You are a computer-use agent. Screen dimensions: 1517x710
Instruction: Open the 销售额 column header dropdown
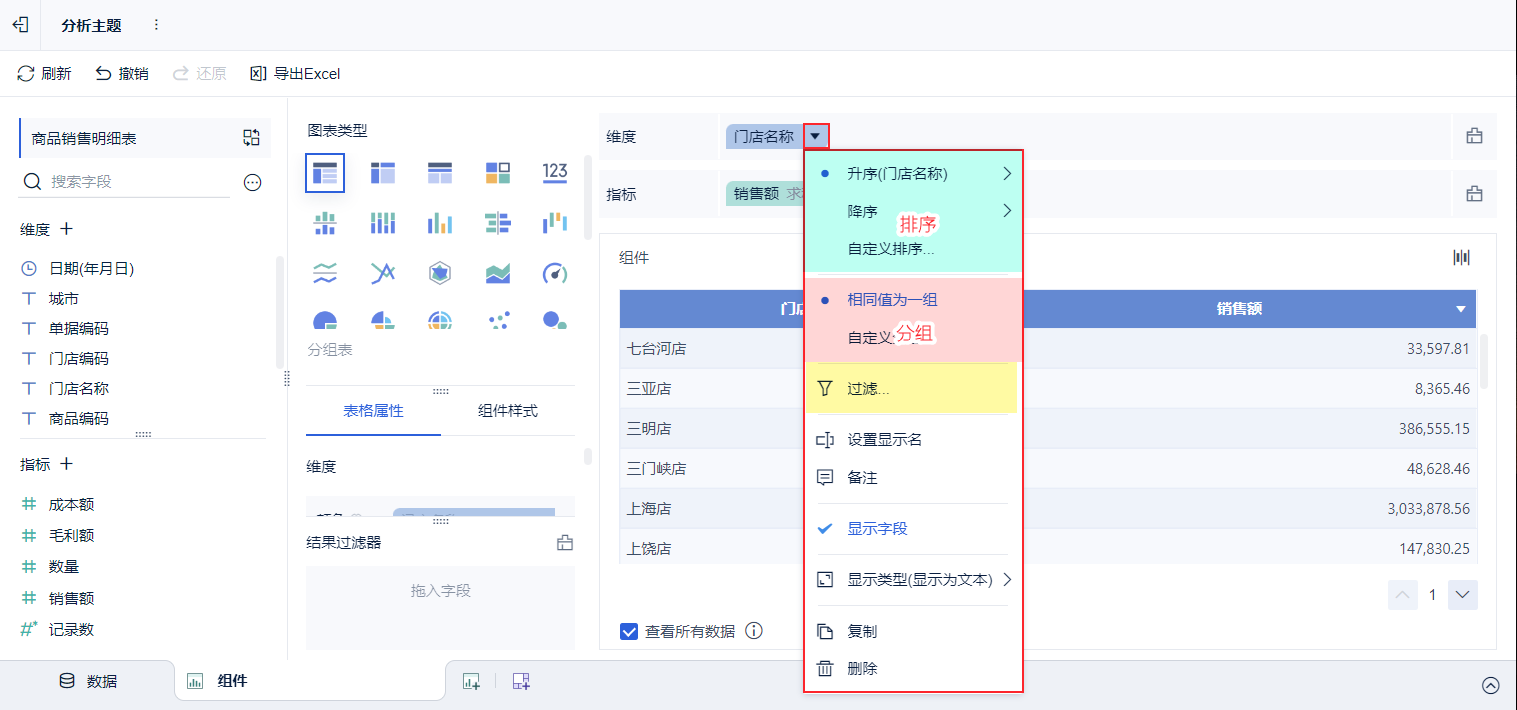pyautogui.click(x=1461, y=310)
